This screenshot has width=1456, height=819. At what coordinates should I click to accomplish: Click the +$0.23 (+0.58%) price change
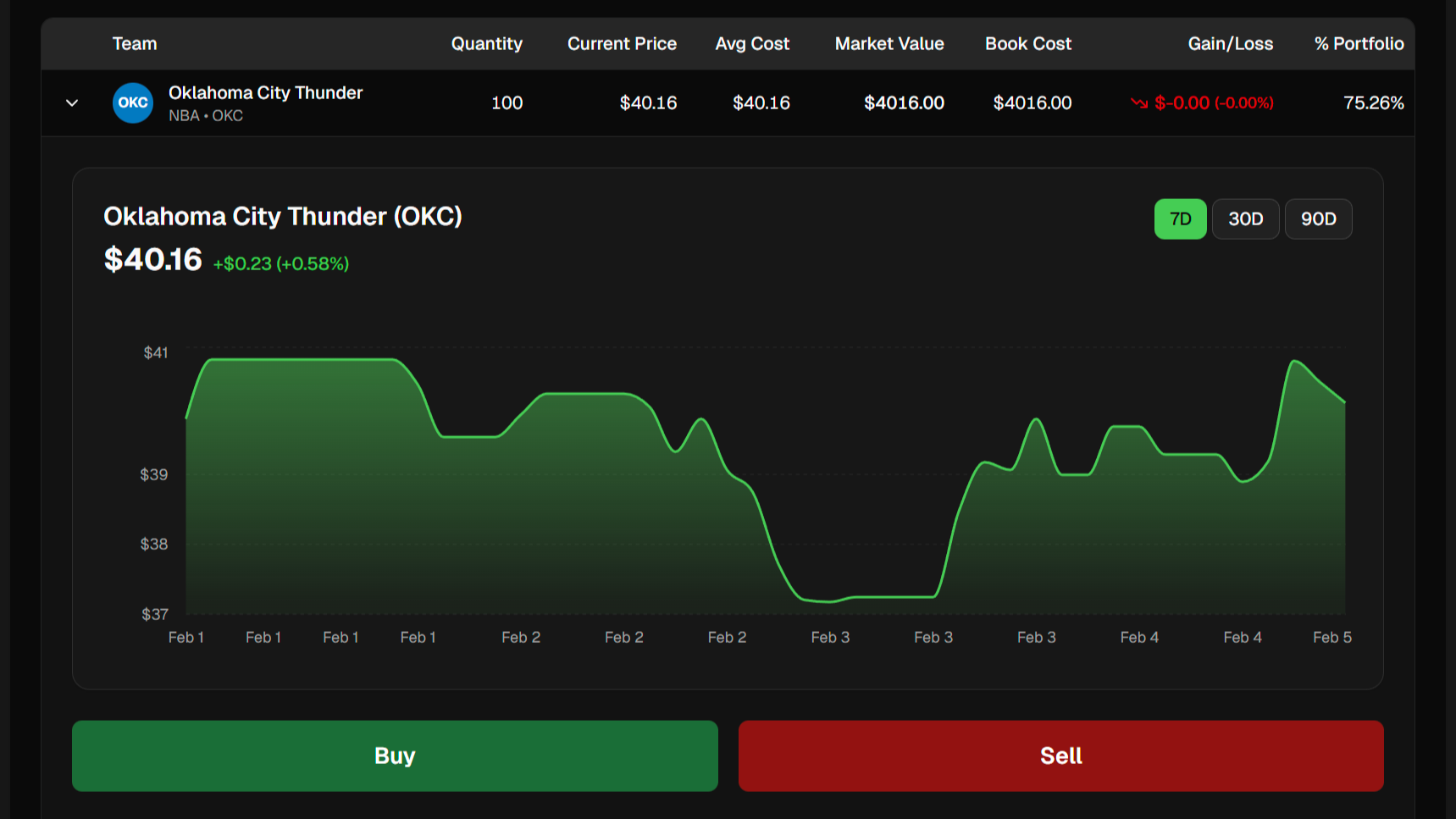pyautogui.click(x=280, y=264)
